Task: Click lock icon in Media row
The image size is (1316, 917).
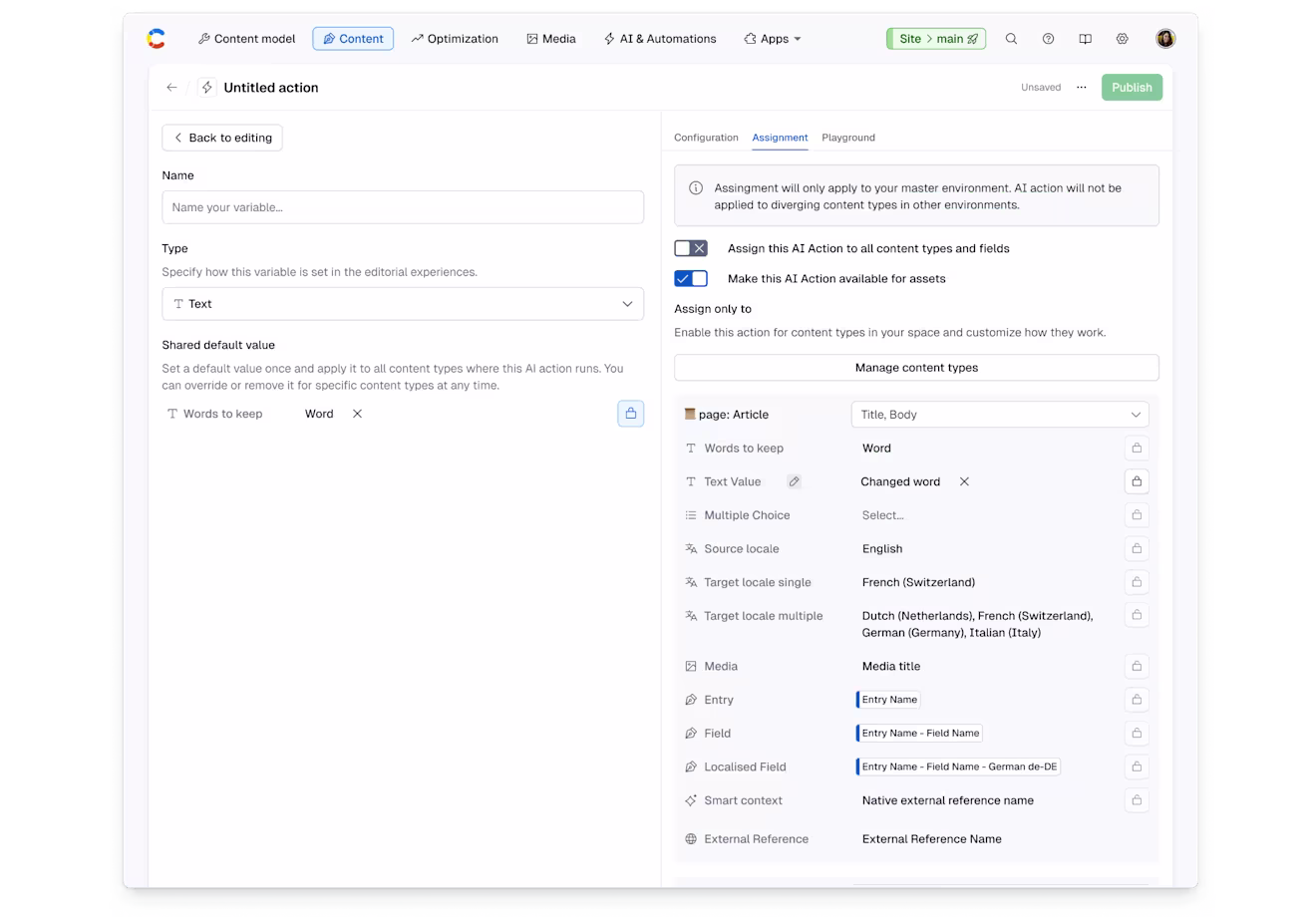Action: point(1137,666)
